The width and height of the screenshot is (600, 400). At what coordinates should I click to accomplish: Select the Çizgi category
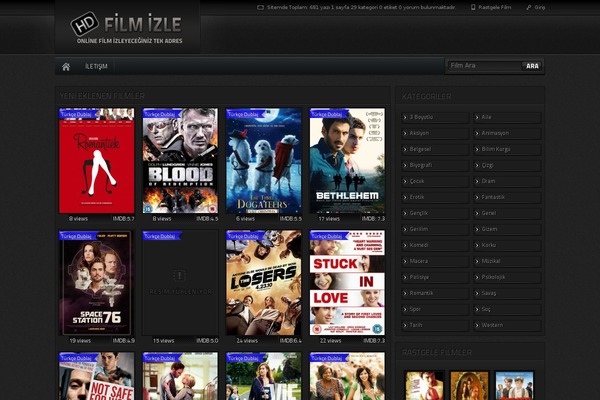click(507, 165)
